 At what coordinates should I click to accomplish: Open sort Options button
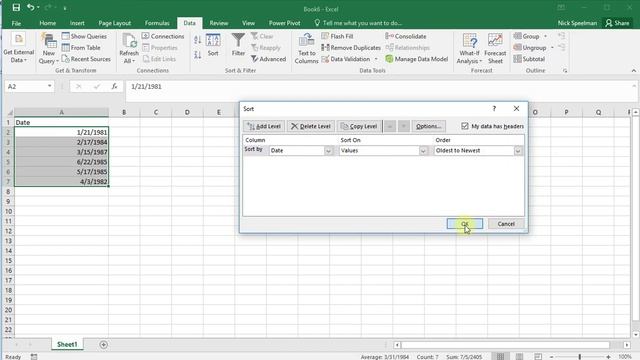click(x=429, y=126)
